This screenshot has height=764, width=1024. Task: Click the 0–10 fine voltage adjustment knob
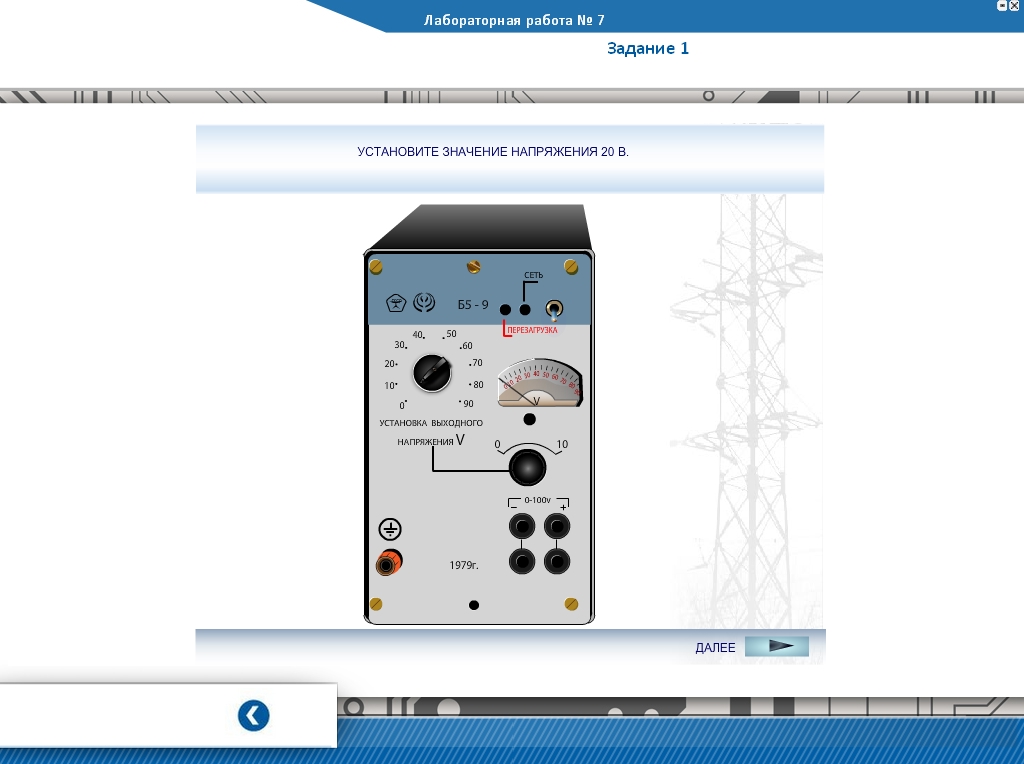click(x=527, y=466)
